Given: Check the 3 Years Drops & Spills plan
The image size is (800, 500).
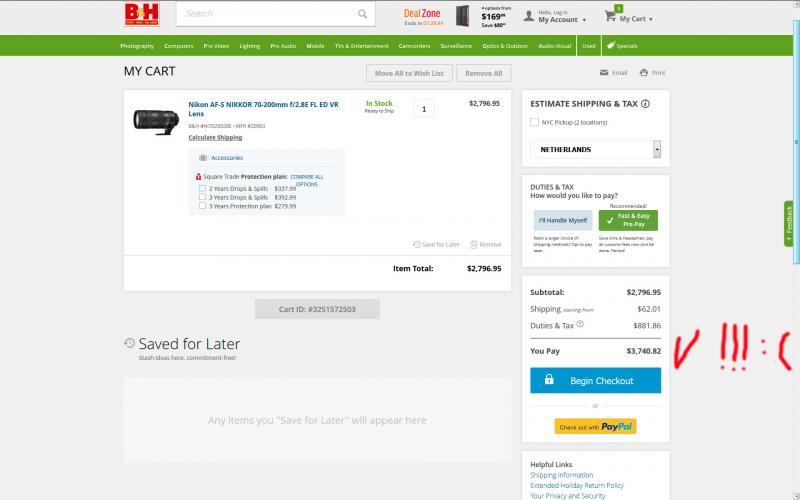Looking at the screenshot, I should [203, 197].
